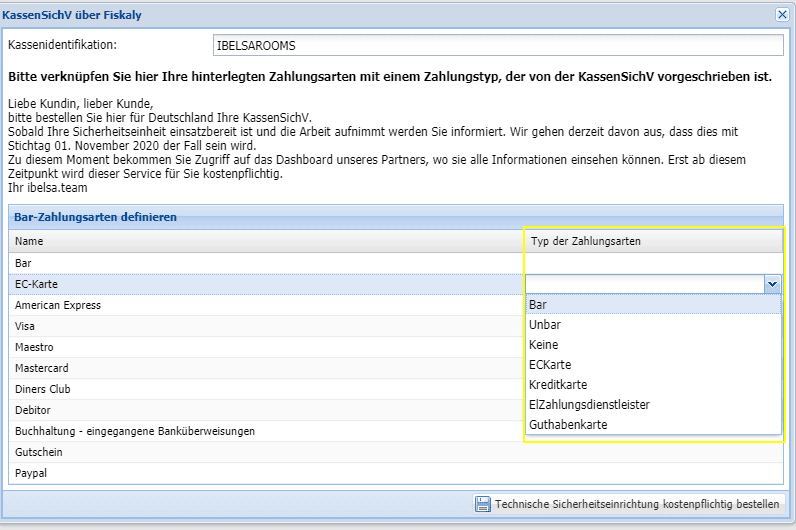Viewport: 796px width, 530px height.
Task: Select the Gutschein row
Action: 38,452
